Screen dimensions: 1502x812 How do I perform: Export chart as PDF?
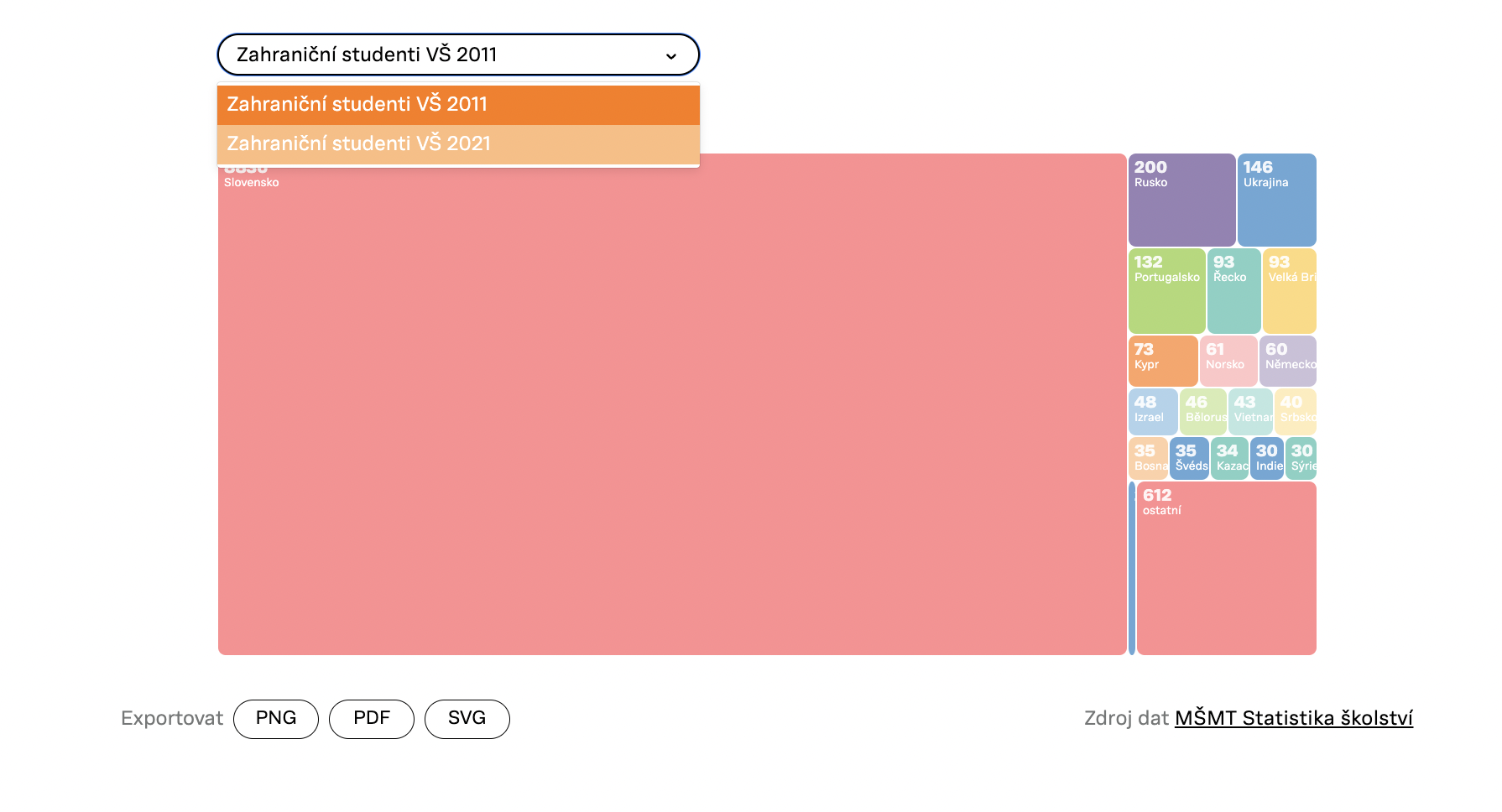(x=371, y=719)
